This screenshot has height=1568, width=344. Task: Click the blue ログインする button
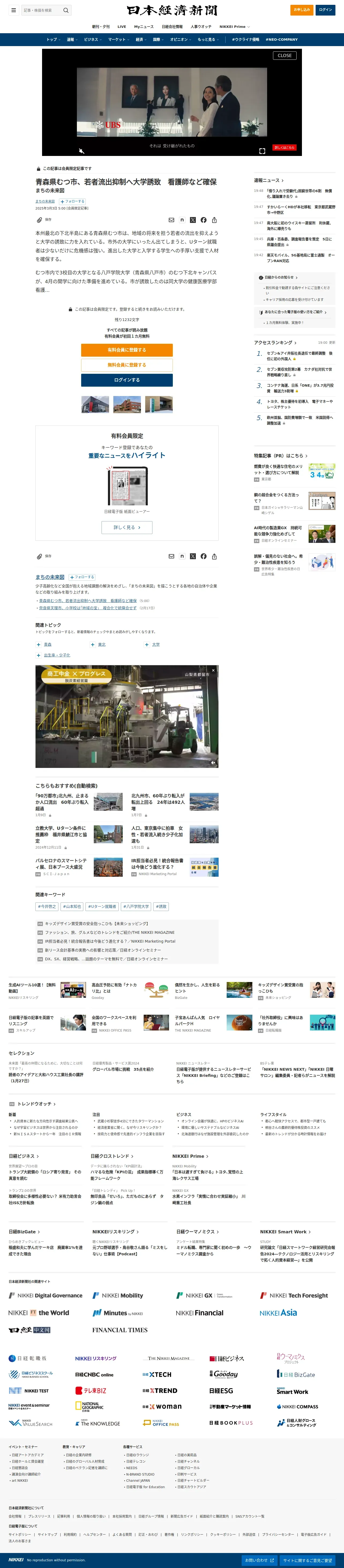tap(127, 380)
